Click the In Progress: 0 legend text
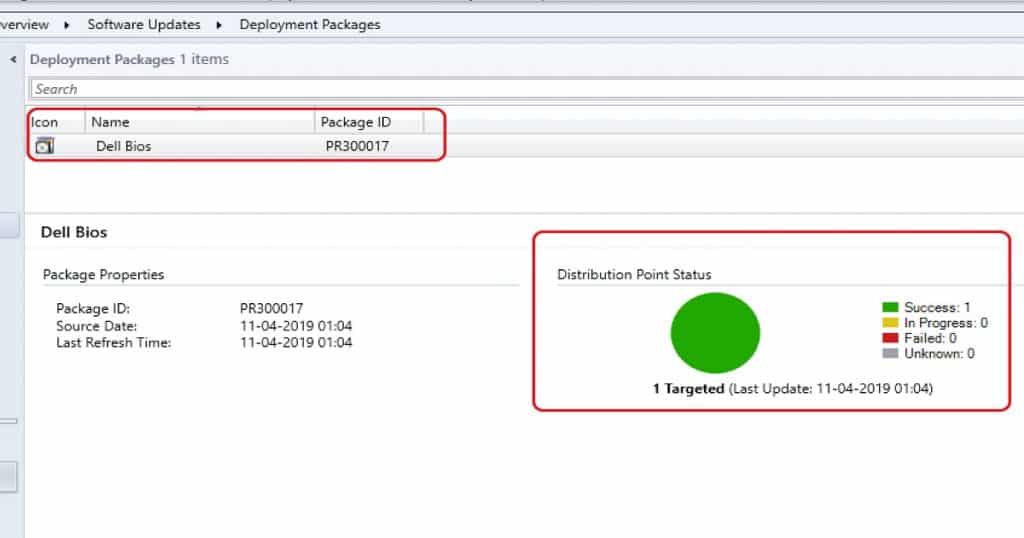 tap(946, 323)
